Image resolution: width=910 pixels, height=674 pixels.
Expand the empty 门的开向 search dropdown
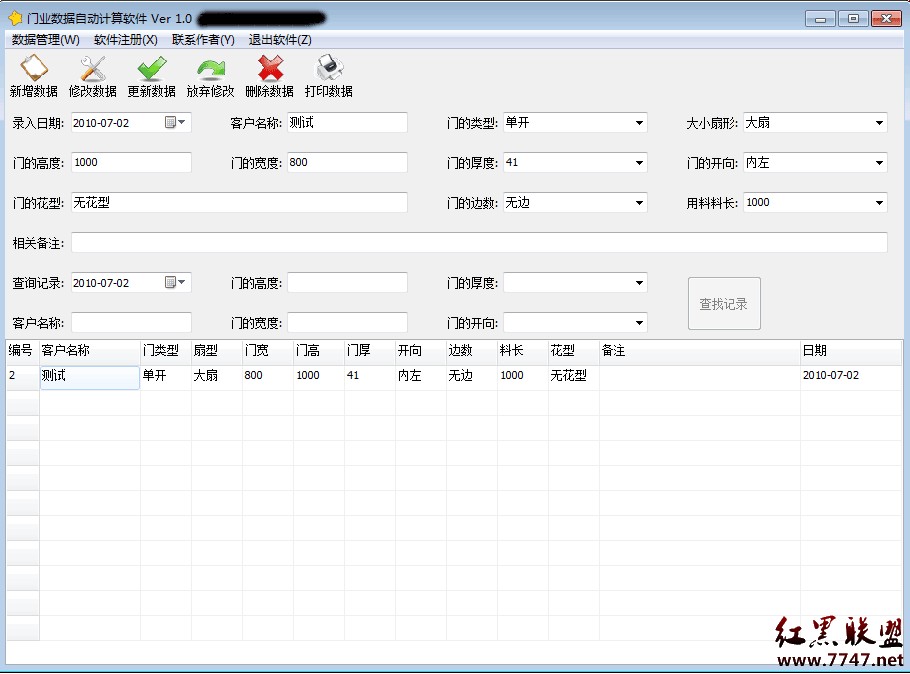[639, 323]
